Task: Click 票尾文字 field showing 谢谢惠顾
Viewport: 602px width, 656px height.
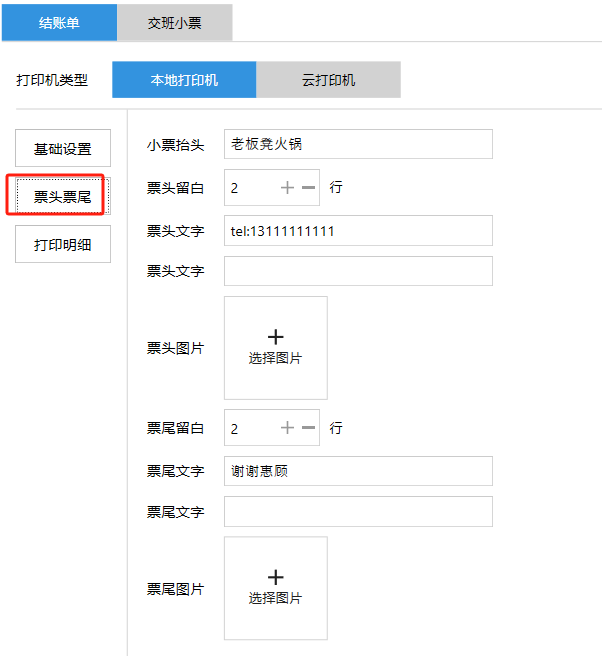Action: (x=358, y=471)
